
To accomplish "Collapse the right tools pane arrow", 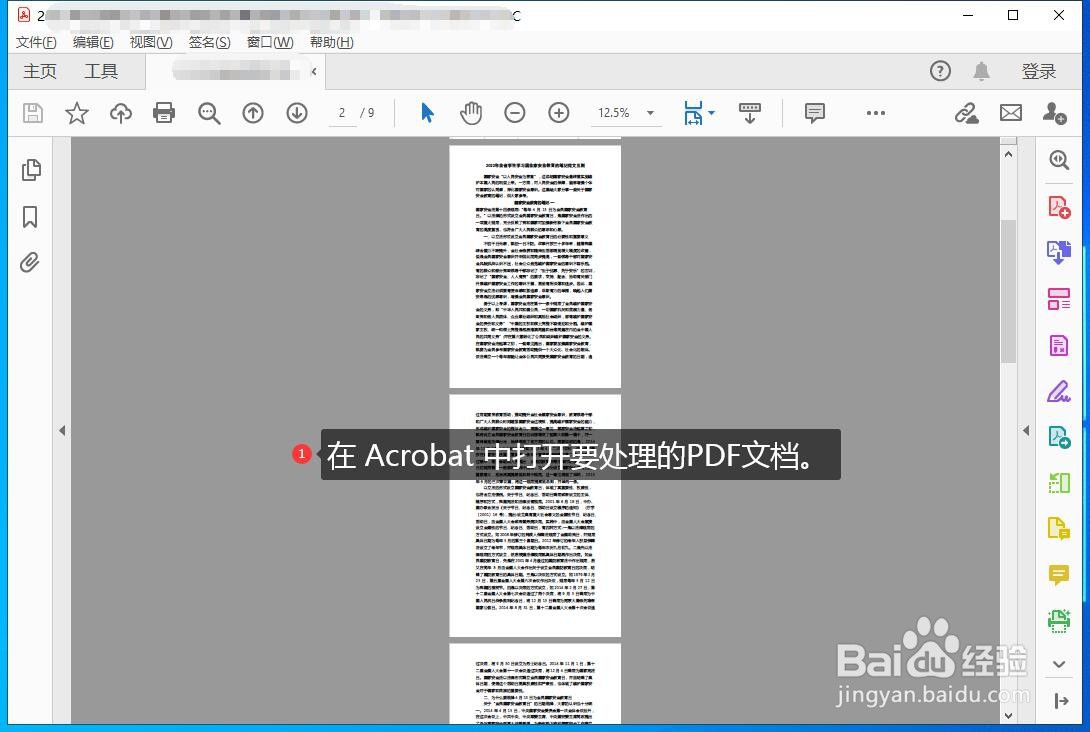I will click(1061, 701).
